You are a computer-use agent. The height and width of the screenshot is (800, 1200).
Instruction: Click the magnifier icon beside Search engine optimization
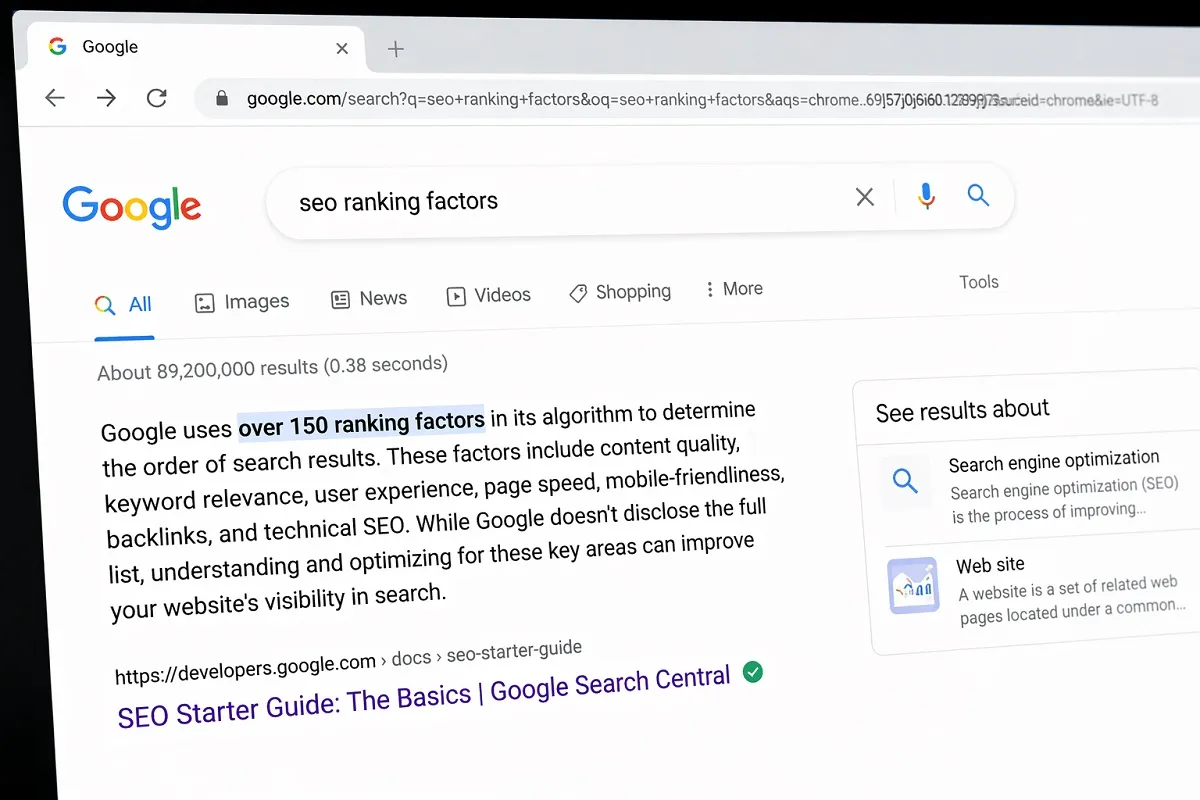905,481
